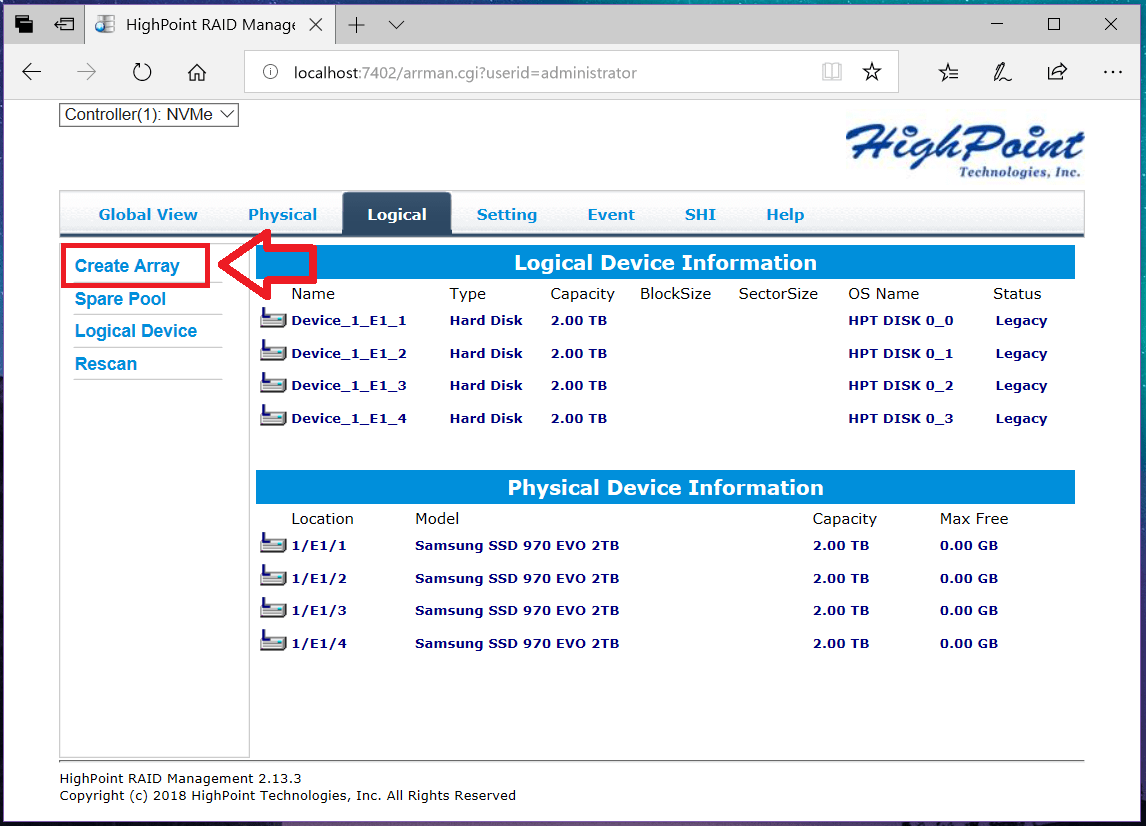The image size is (1146, 826).
Task: Open the Help tab
Action: 785,215
